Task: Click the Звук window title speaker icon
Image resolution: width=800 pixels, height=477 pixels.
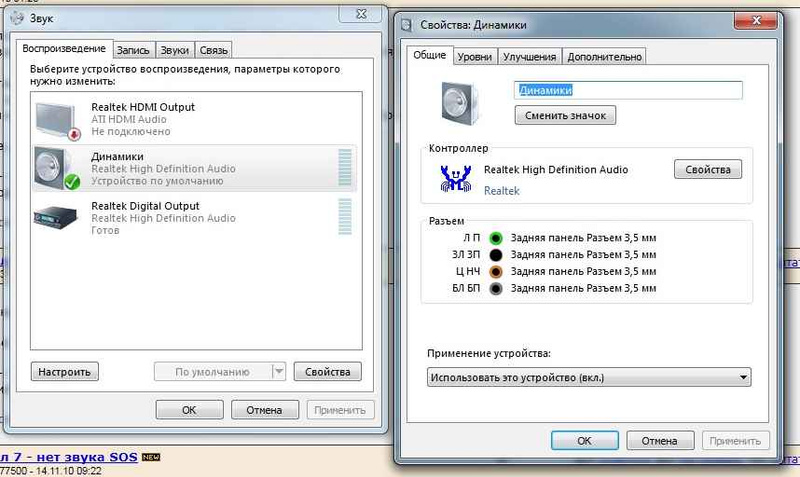Action: coord(17,18)
